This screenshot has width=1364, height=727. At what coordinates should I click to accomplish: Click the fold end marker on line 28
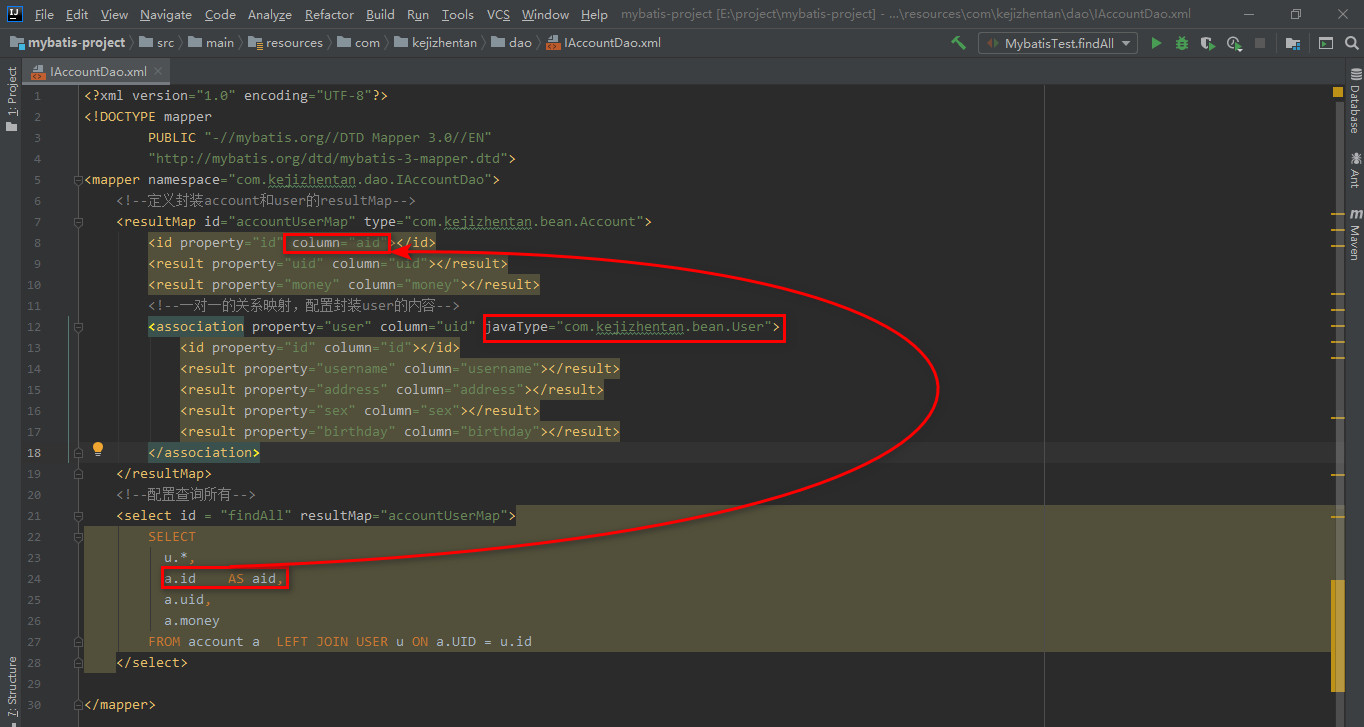[78, 663]
